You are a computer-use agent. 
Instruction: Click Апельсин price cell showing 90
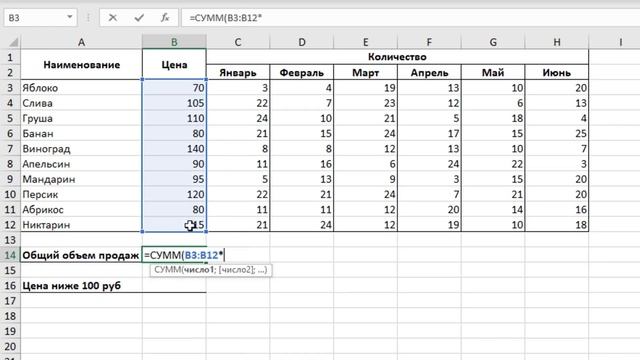click(x=174, y=164)
